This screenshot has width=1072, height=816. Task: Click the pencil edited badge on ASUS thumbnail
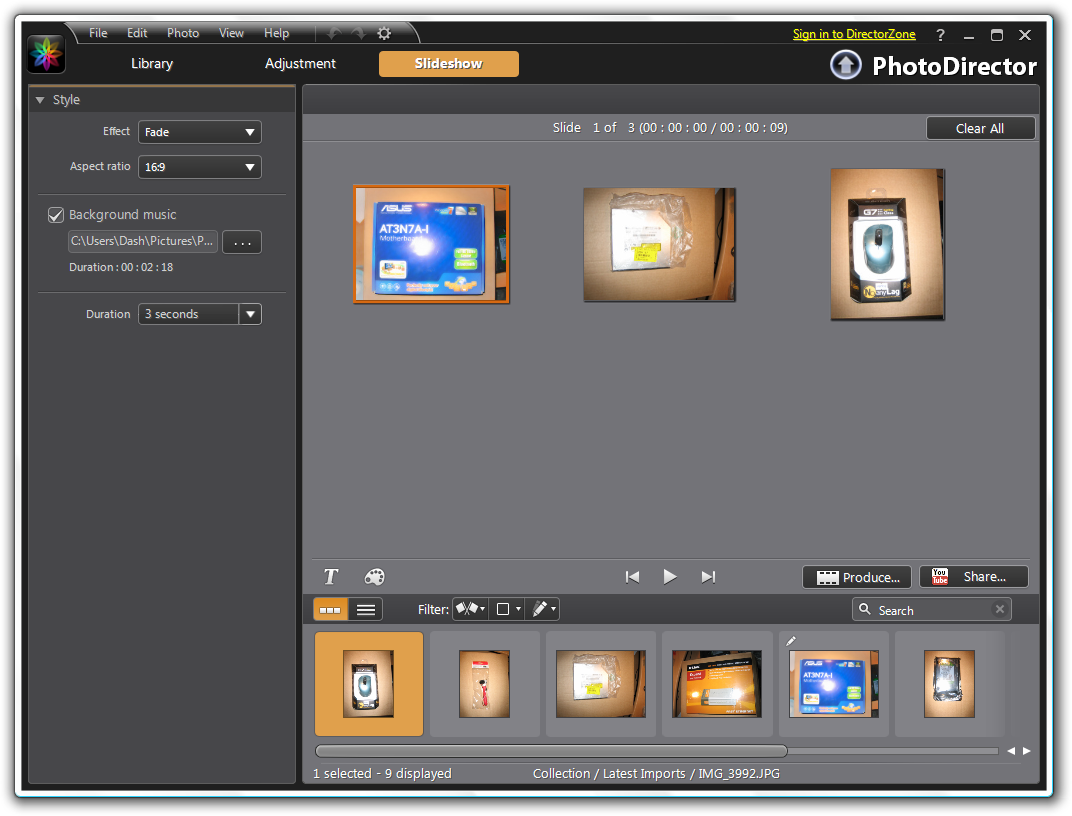coord(791,640)
